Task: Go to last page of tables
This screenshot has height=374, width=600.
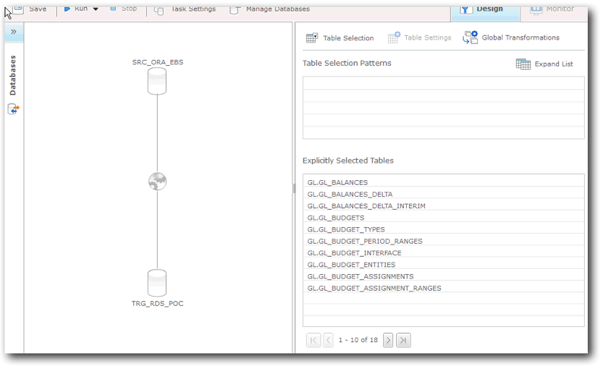Action: [403, 340]
